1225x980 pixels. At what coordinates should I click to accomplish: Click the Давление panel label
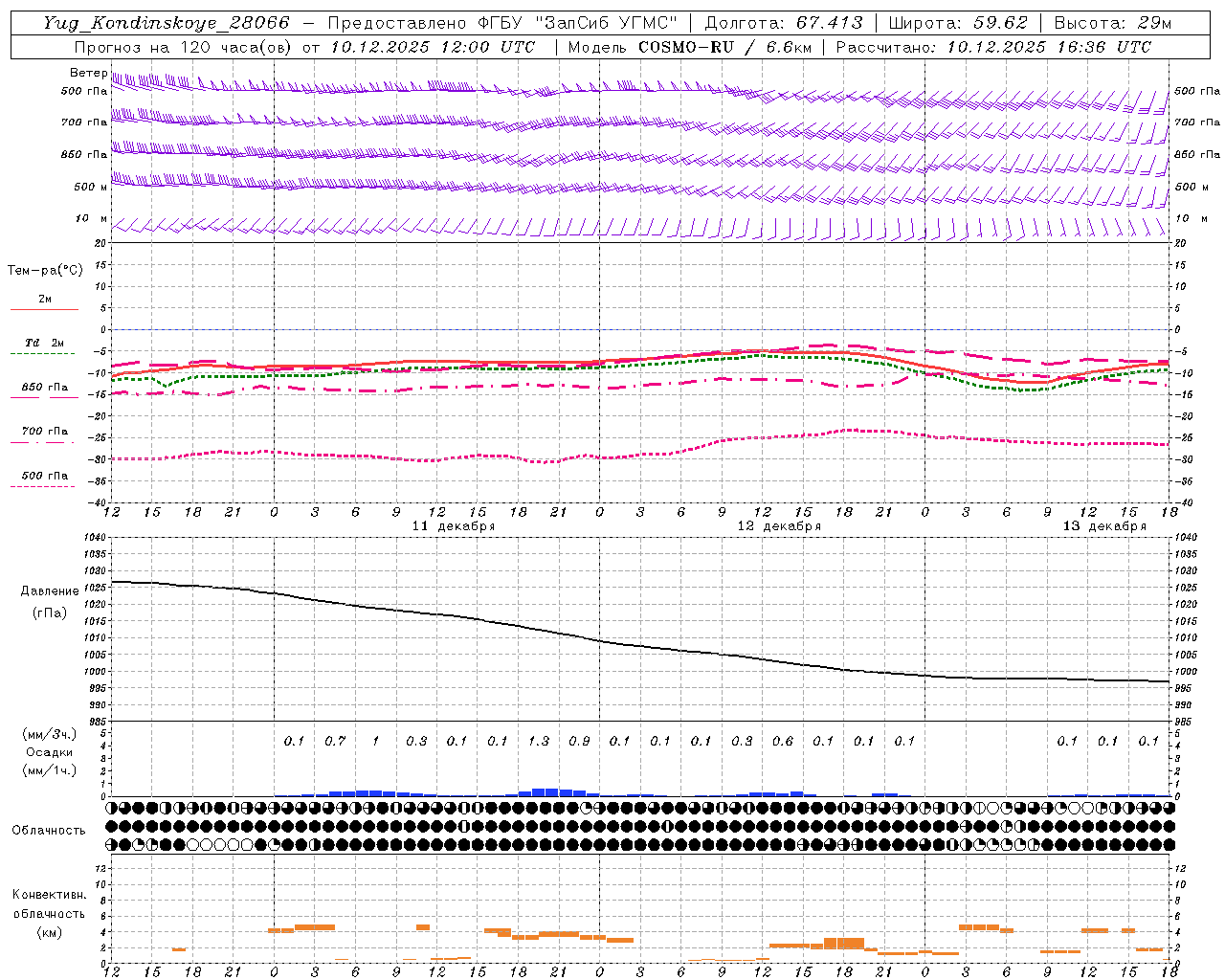(50, 591)
